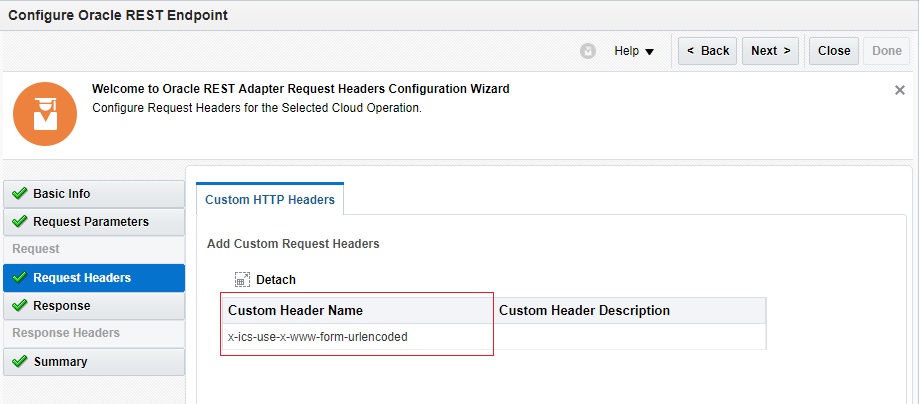Screen dimensions: 919x404
Task: Select the Custom HTTP Headers tab
Action: pos(270,199)
